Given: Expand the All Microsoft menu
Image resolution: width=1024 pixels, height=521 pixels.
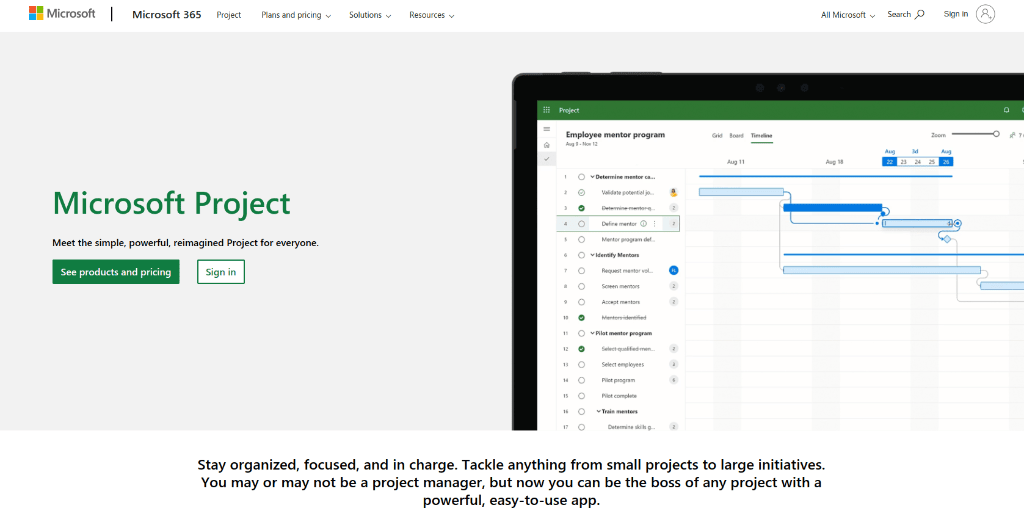Looking at the screenshot, I should pyautogui.click(x=848, y=15).
